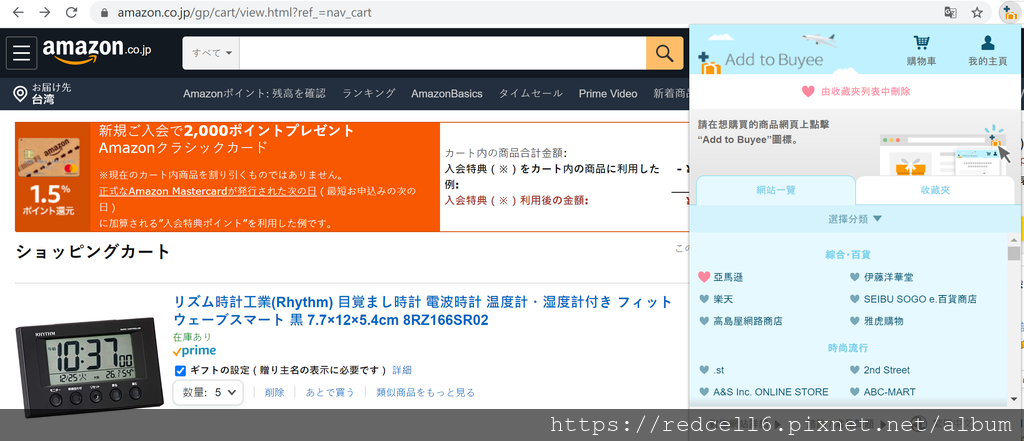Click the 削除 delete link
This screenshot has width=1024, height=441.
(x=274, y=393)
